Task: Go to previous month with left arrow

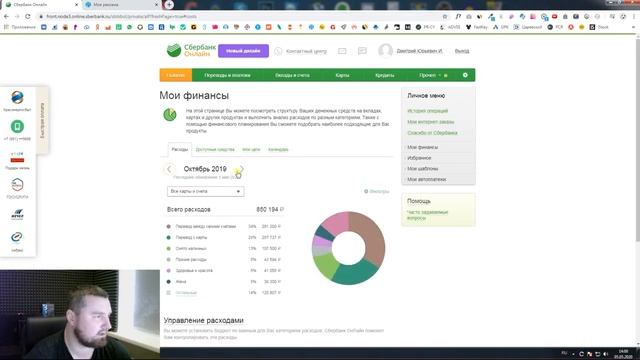Action: [x=169, y=169]
